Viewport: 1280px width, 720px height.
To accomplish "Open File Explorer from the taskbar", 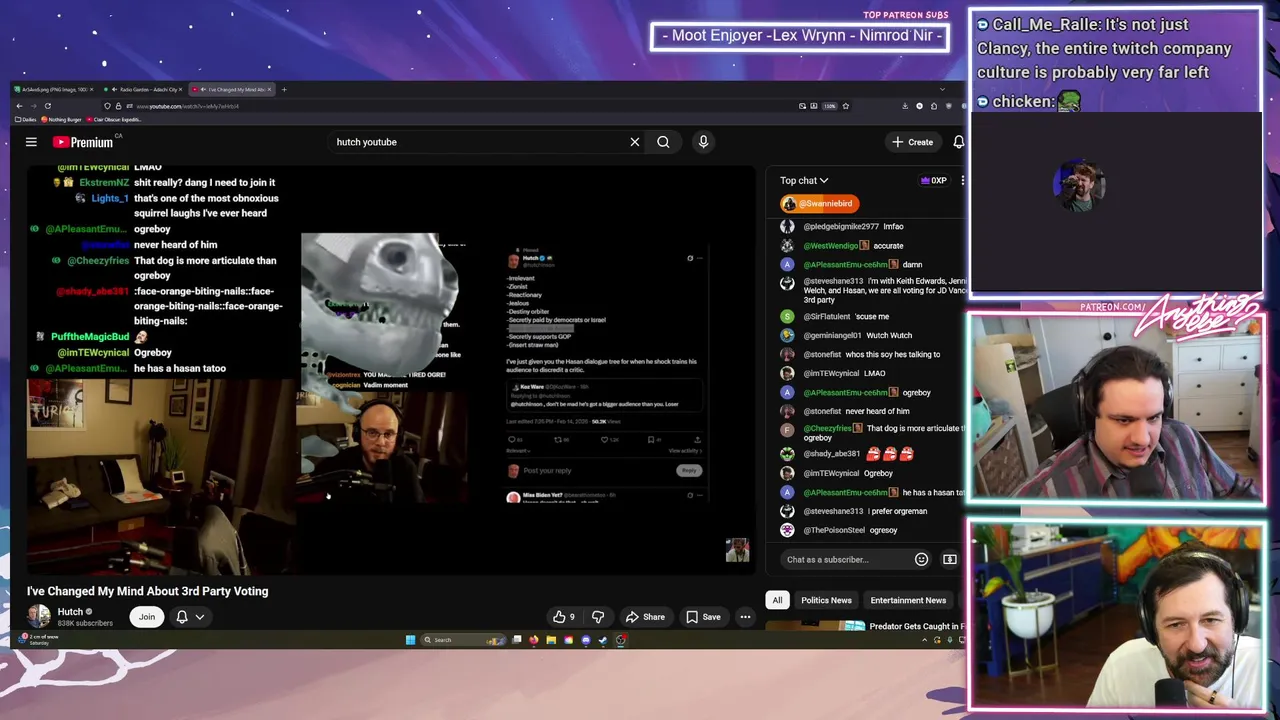I will (551, 640).
